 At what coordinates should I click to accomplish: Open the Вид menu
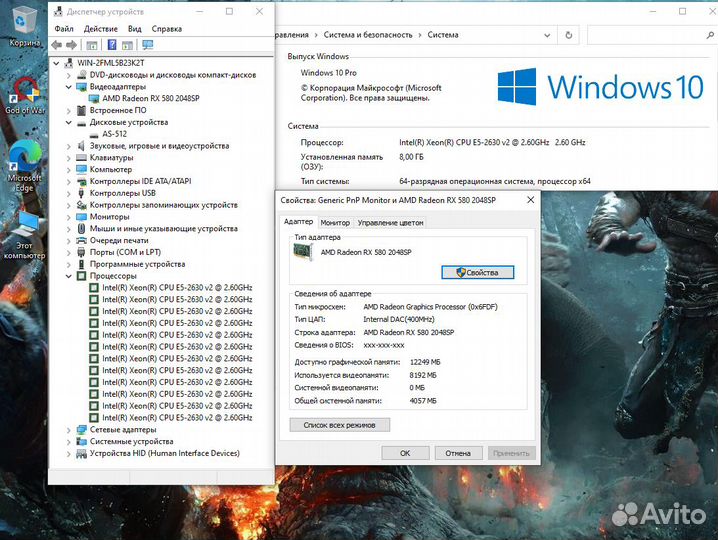(134, 29)
